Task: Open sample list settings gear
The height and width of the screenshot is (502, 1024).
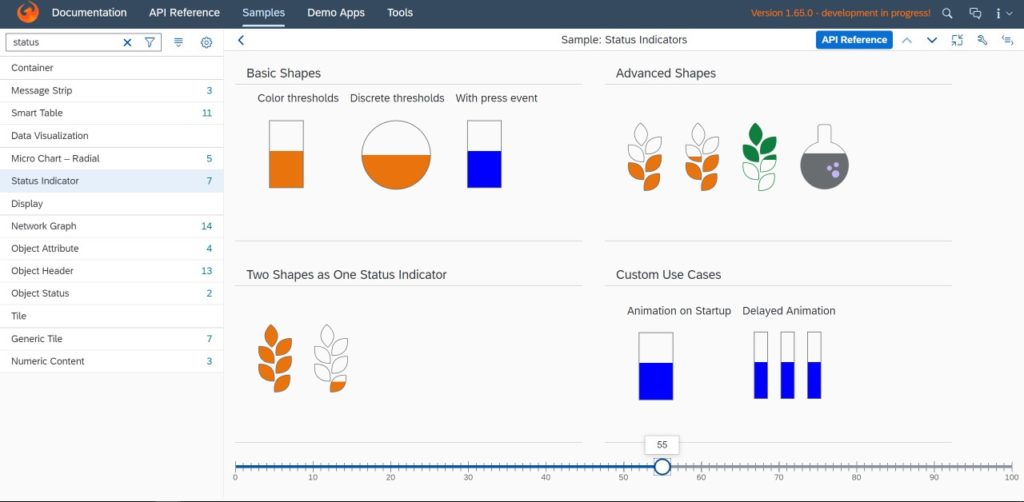Action: [x=206, y=42]
